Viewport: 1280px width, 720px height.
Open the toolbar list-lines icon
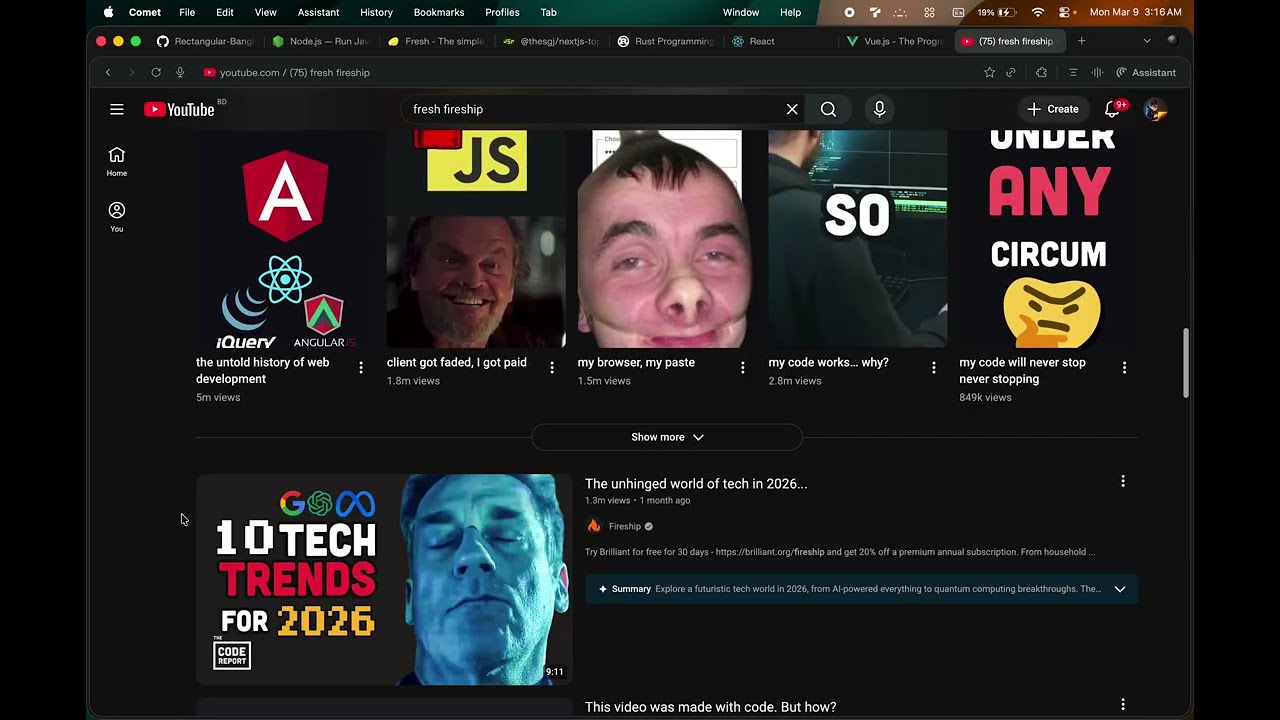[1073, 72]
